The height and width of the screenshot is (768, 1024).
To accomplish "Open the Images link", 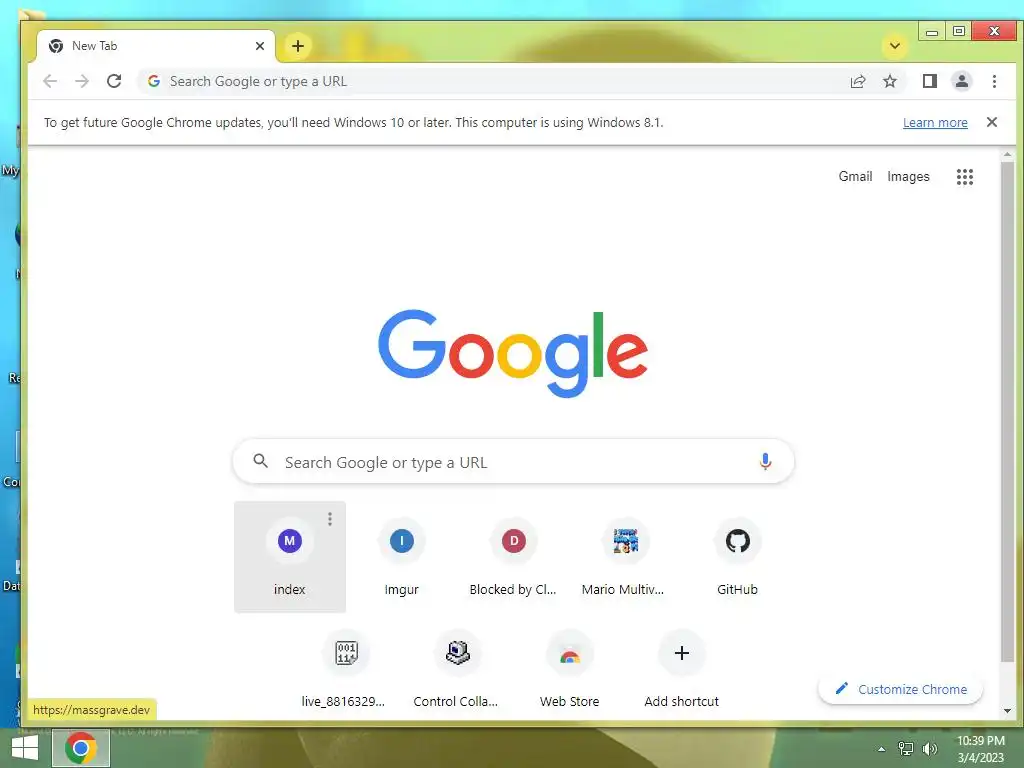I will (x=908, y=176).
